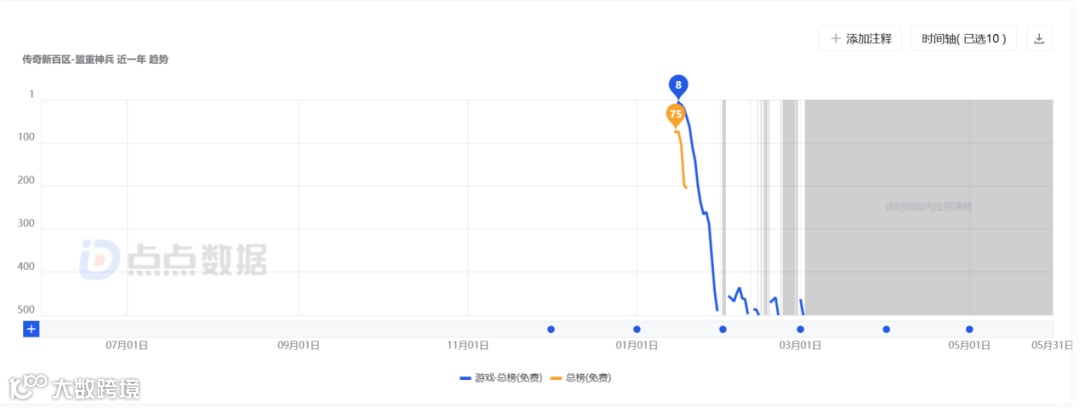Click the timeline dot between 11月01日 and 01月01日
Image resolution: width=1080 pixels, height=408 pixels.
[x=551, y=329]
